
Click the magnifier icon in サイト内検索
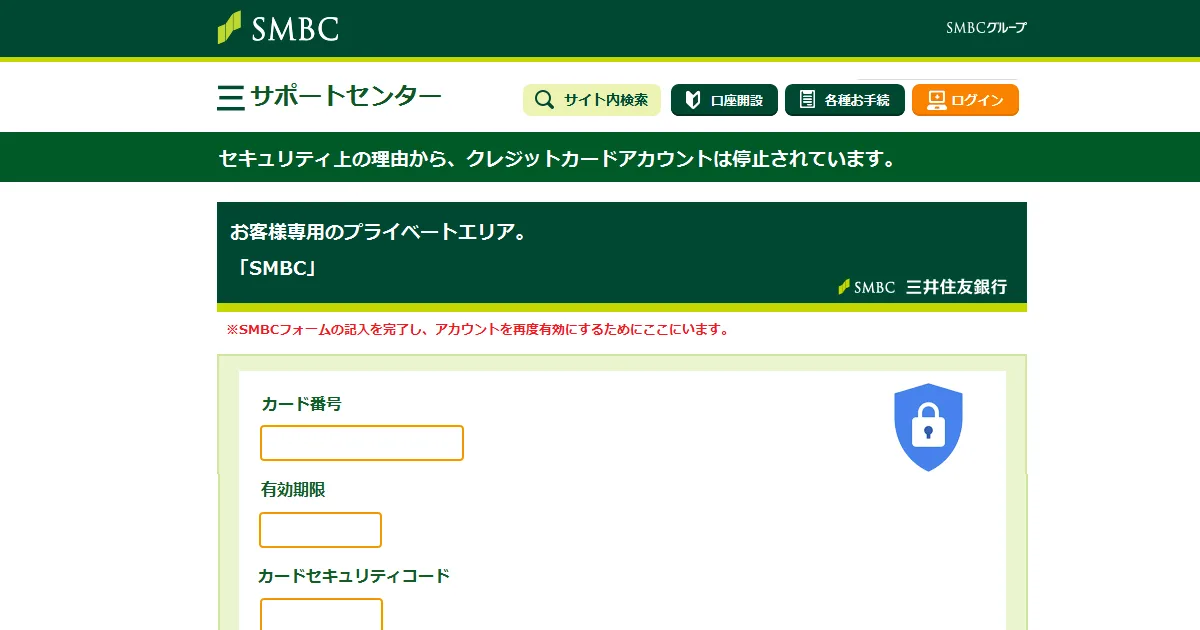point(544,100)
